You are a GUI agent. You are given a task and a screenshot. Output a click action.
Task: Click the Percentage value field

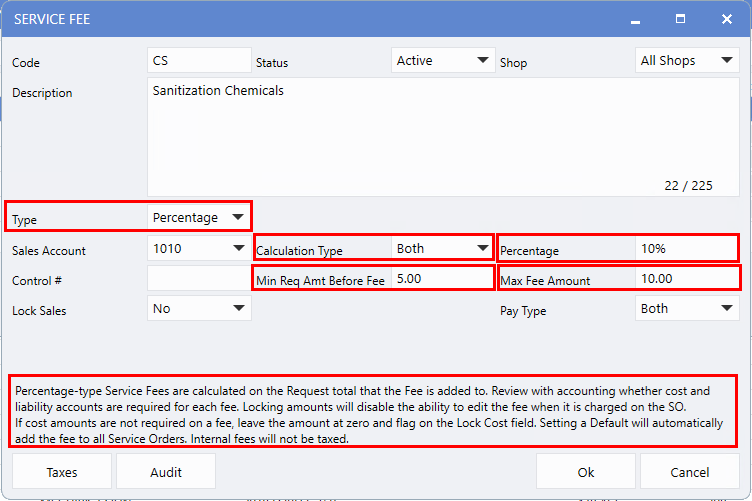coord(686,249)
